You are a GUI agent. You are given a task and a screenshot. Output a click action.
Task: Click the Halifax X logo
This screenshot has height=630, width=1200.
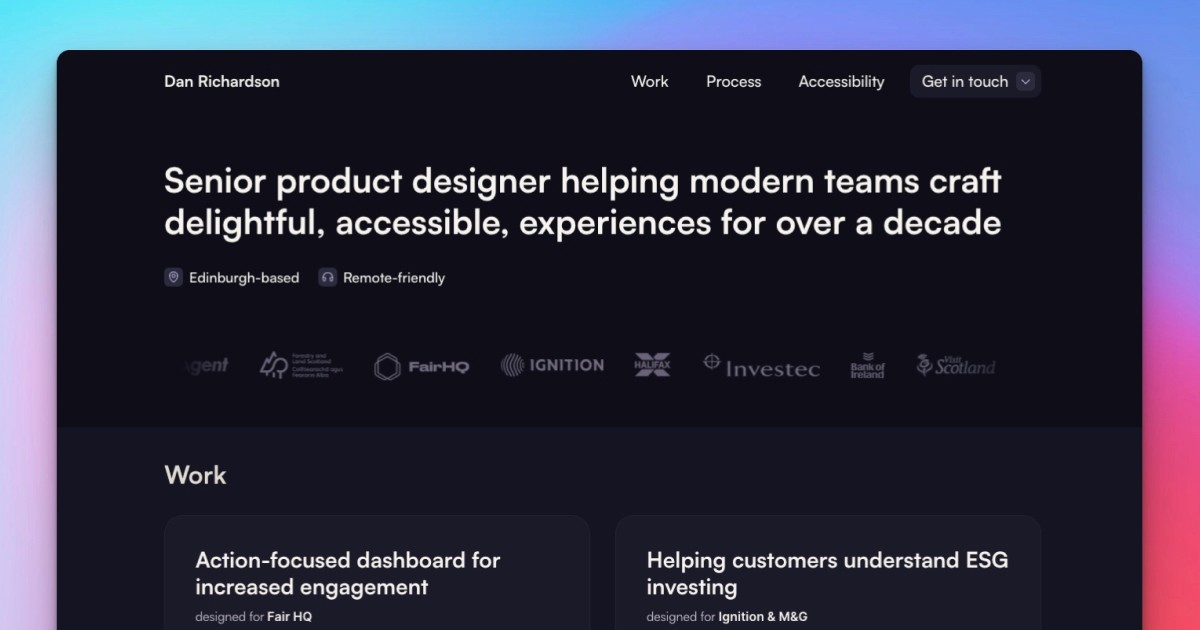(653, 365)
